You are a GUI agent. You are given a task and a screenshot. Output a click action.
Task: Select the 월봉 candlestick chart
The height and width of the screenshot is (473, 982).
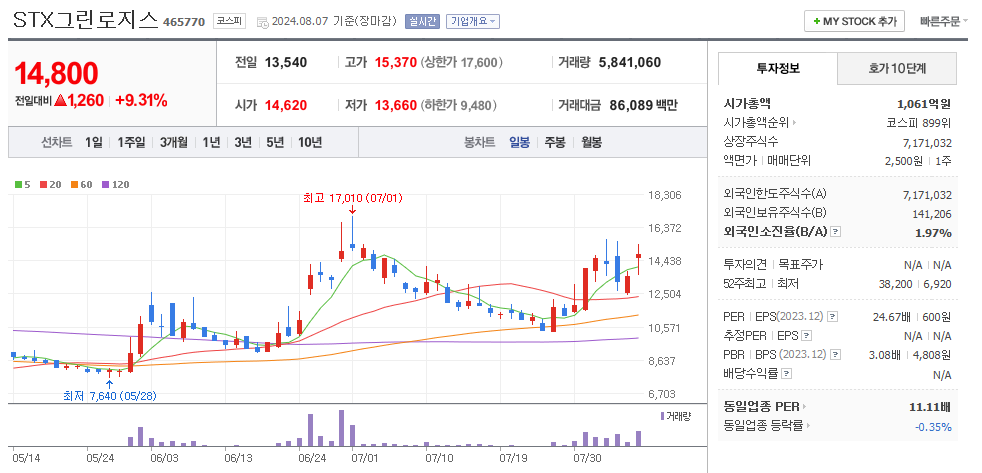coord(591,142)
